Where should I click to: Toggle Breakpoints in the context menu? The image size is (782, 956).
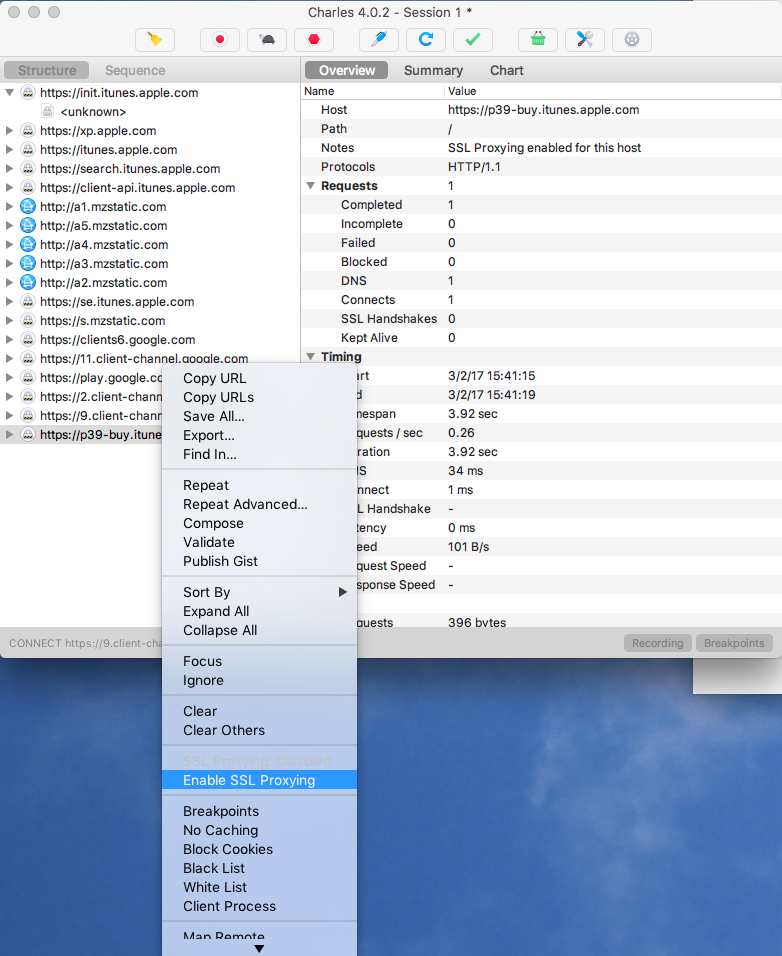point(259,811)
